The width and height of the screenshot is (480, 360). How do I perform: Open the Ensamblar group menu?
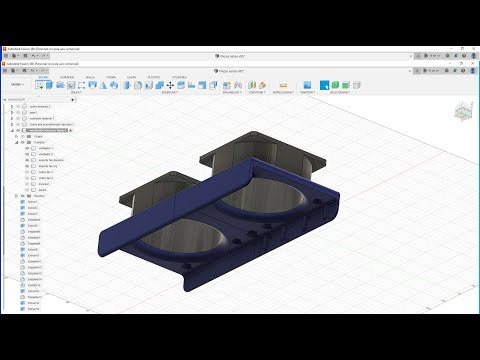(232, 92)
